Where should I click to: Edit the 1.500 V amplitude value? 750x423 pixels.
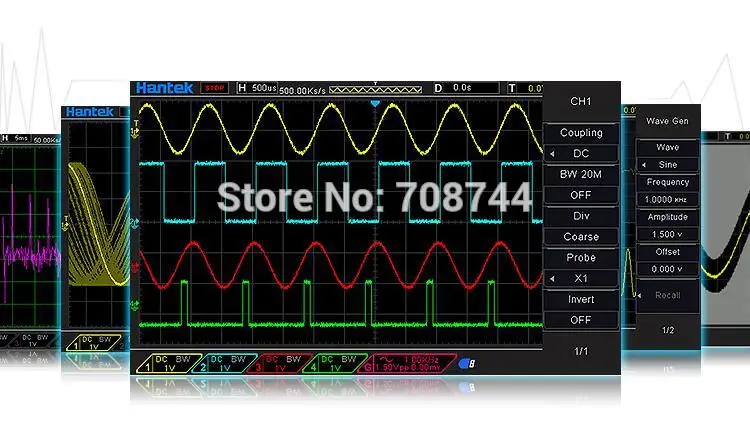pos(668,234)
